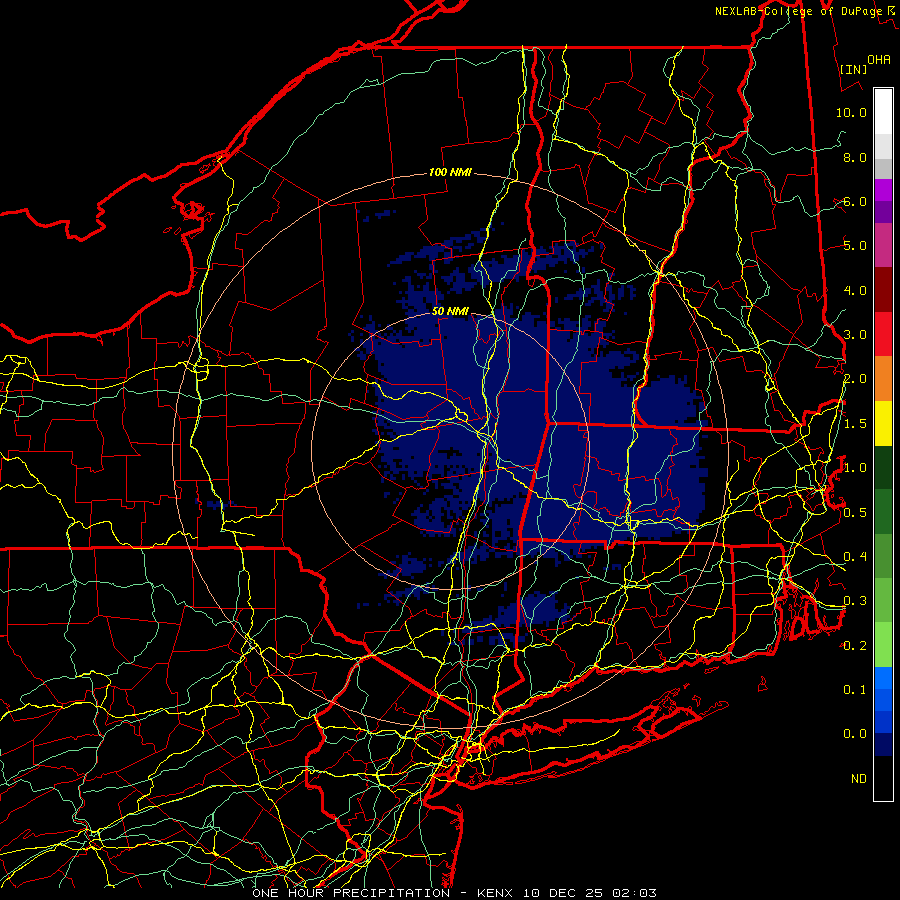
Task: Click the 0.1 legend value
Action: coord(855,690)
